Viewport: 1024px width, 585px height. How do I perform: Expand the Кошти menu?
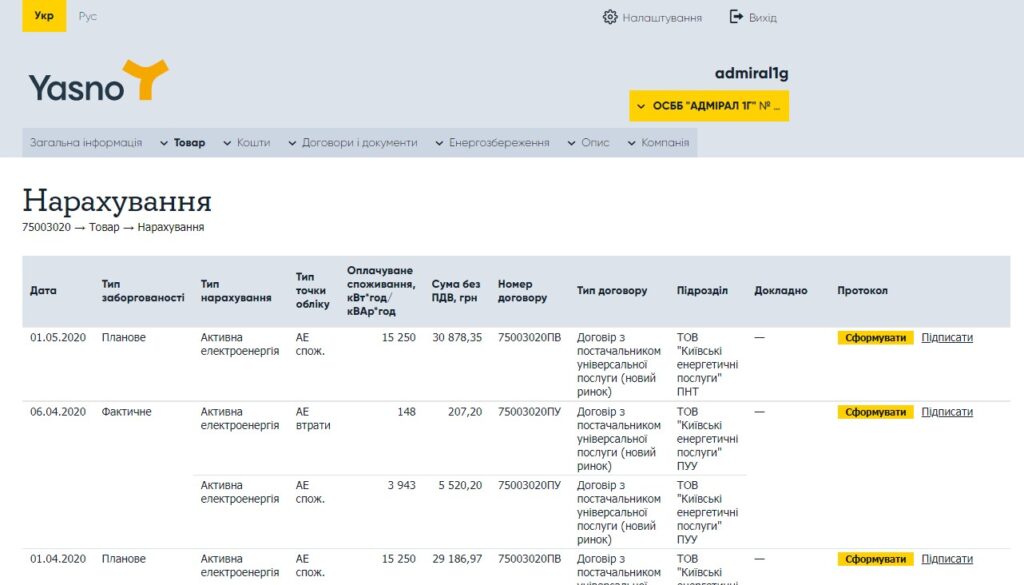[x=253, y=142]
